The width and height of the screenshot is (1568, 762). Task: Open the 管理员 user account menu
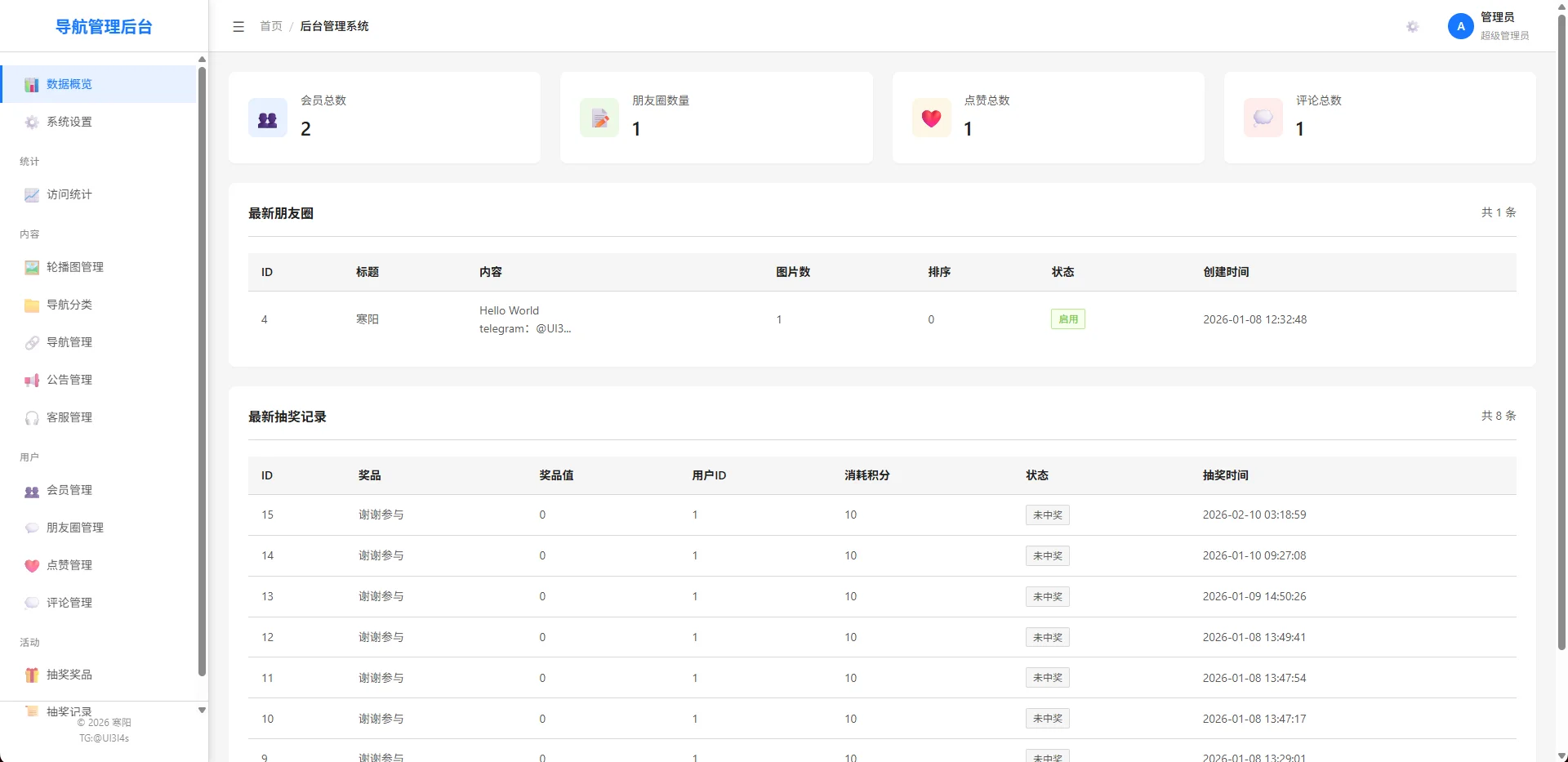click(1497, 18)
